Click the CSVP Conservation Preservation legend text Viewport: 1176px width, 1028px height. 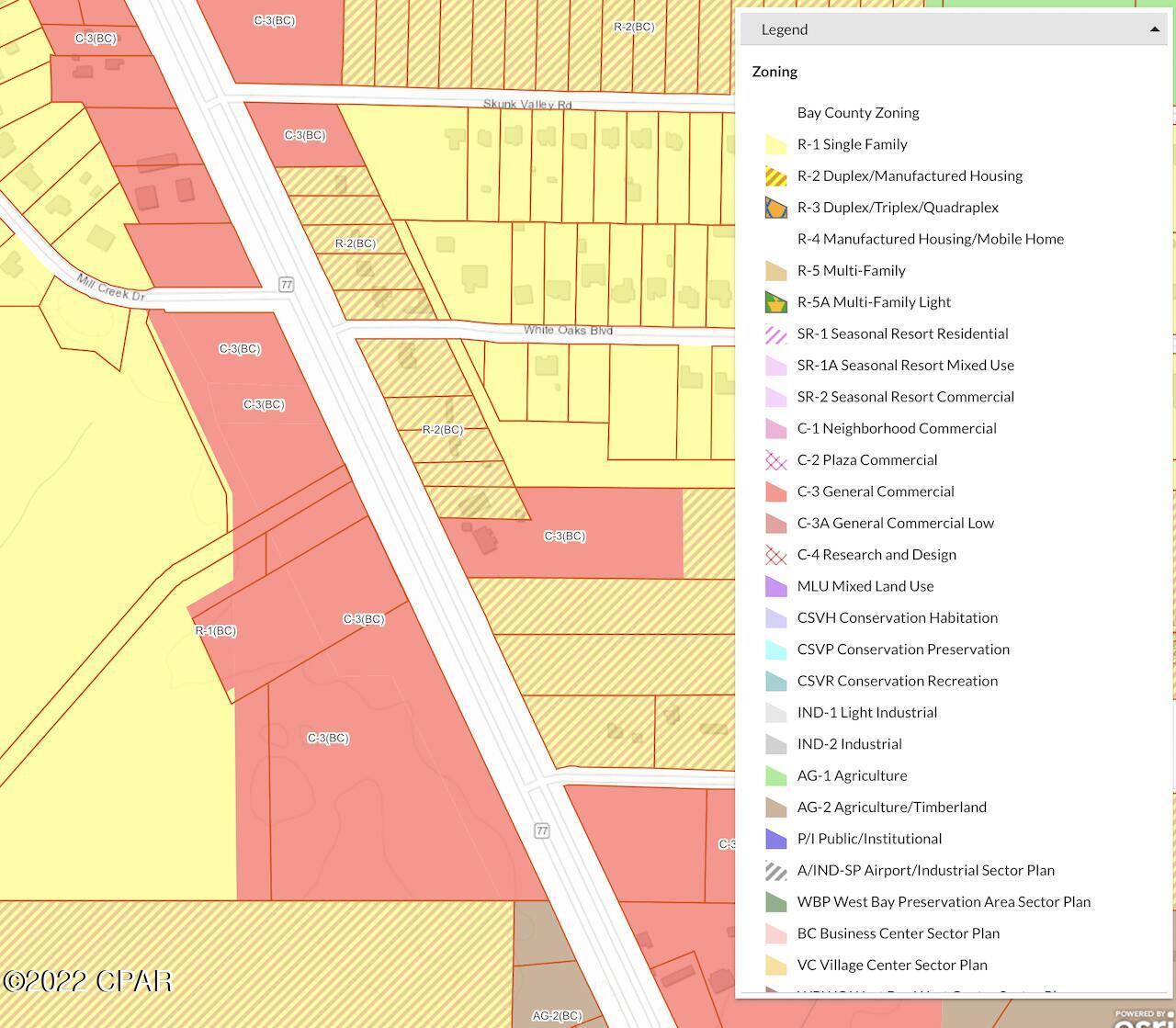point(903,650)
